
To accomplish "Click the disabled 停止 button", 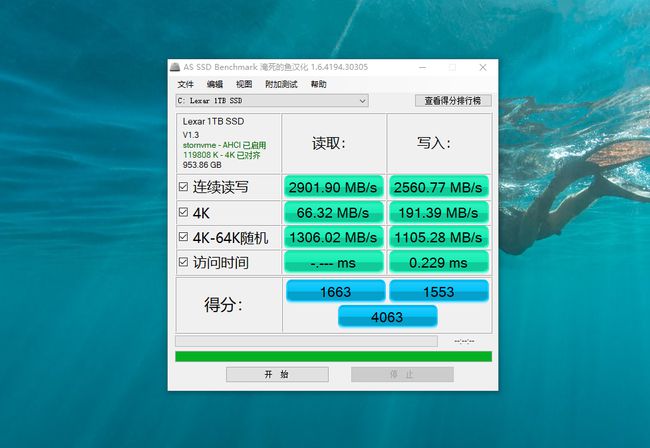I will point(402,375).
